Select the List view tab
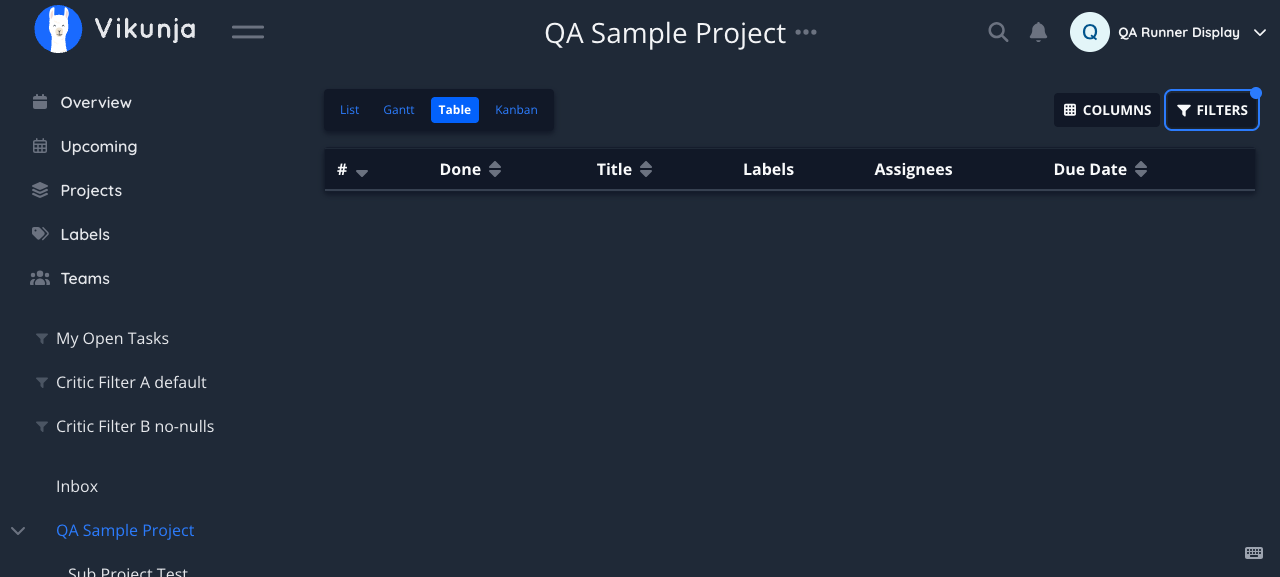The height and width of the screenshot is (577, 1280). pos(349,110)
